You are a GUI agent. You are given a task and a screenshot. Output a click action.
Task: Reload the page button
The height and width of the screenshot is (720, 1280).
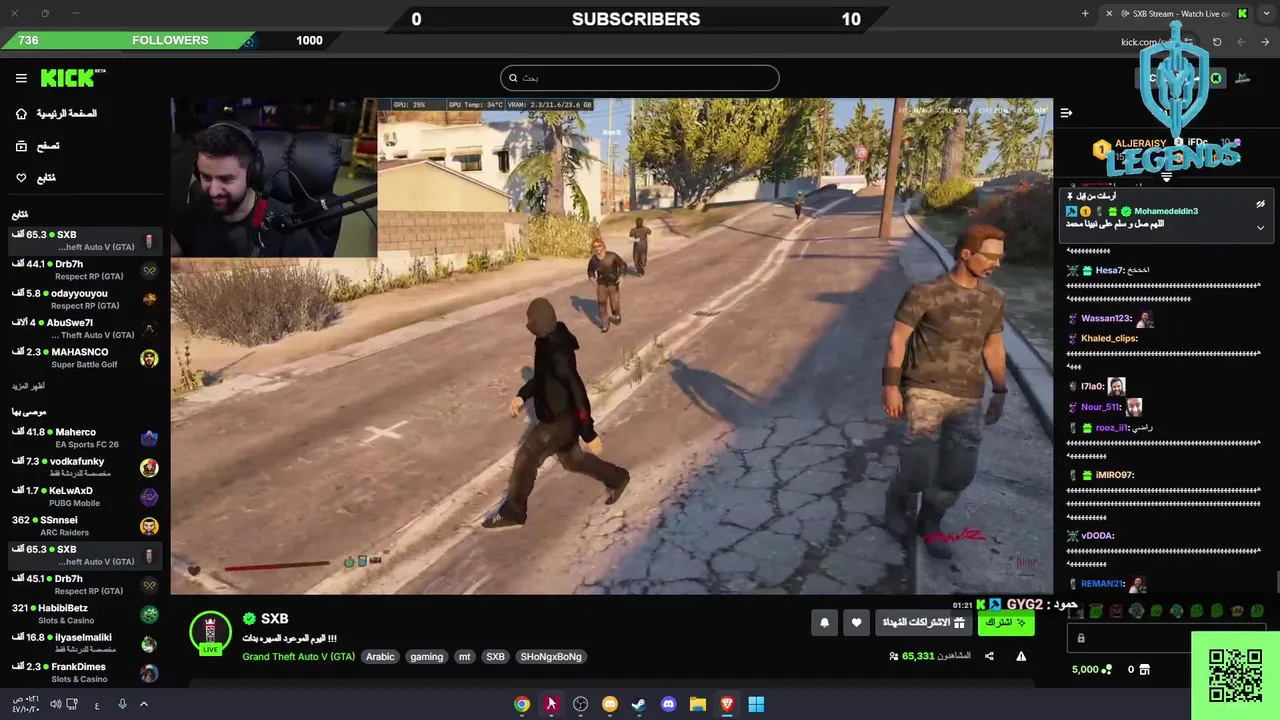1217,42
